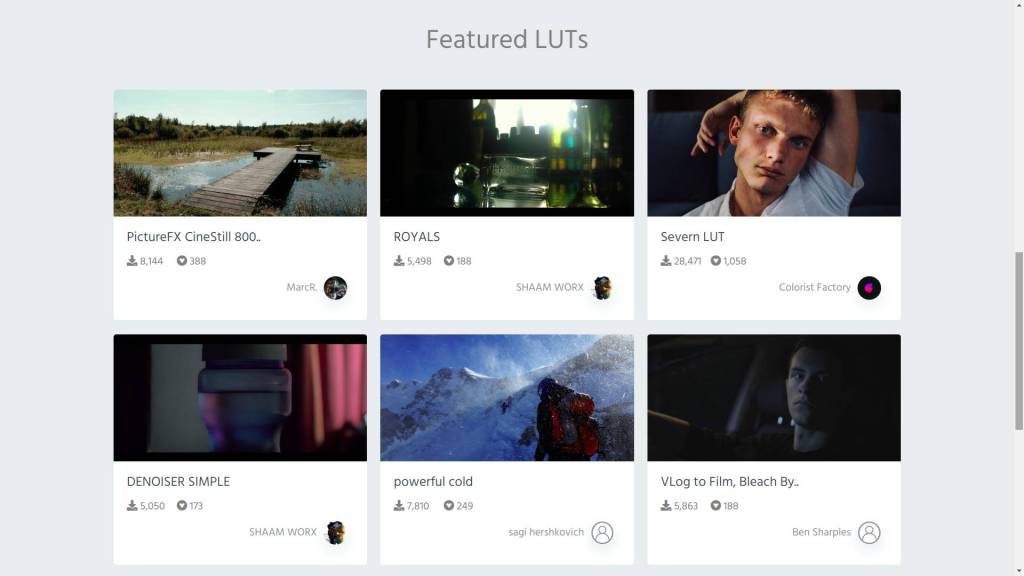1024x576 pixels.
Task: Click author name Ben Sharples
Action: pos(822,532)
